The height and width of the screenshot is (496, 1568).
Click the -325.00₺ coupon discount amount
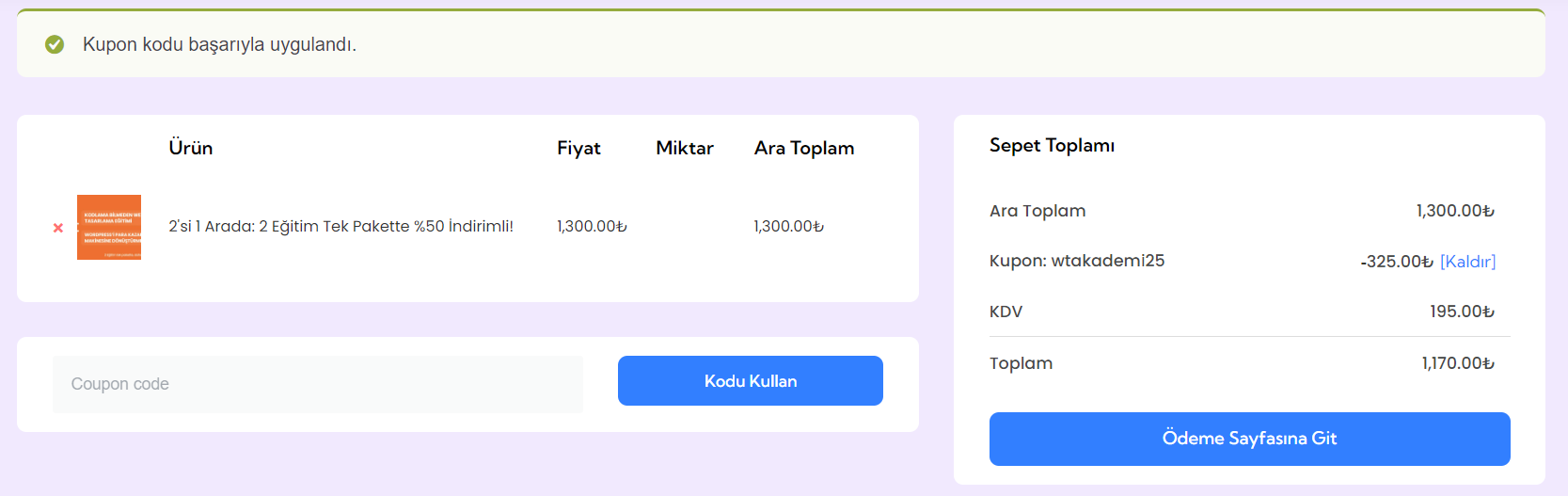coord(1397,262)
